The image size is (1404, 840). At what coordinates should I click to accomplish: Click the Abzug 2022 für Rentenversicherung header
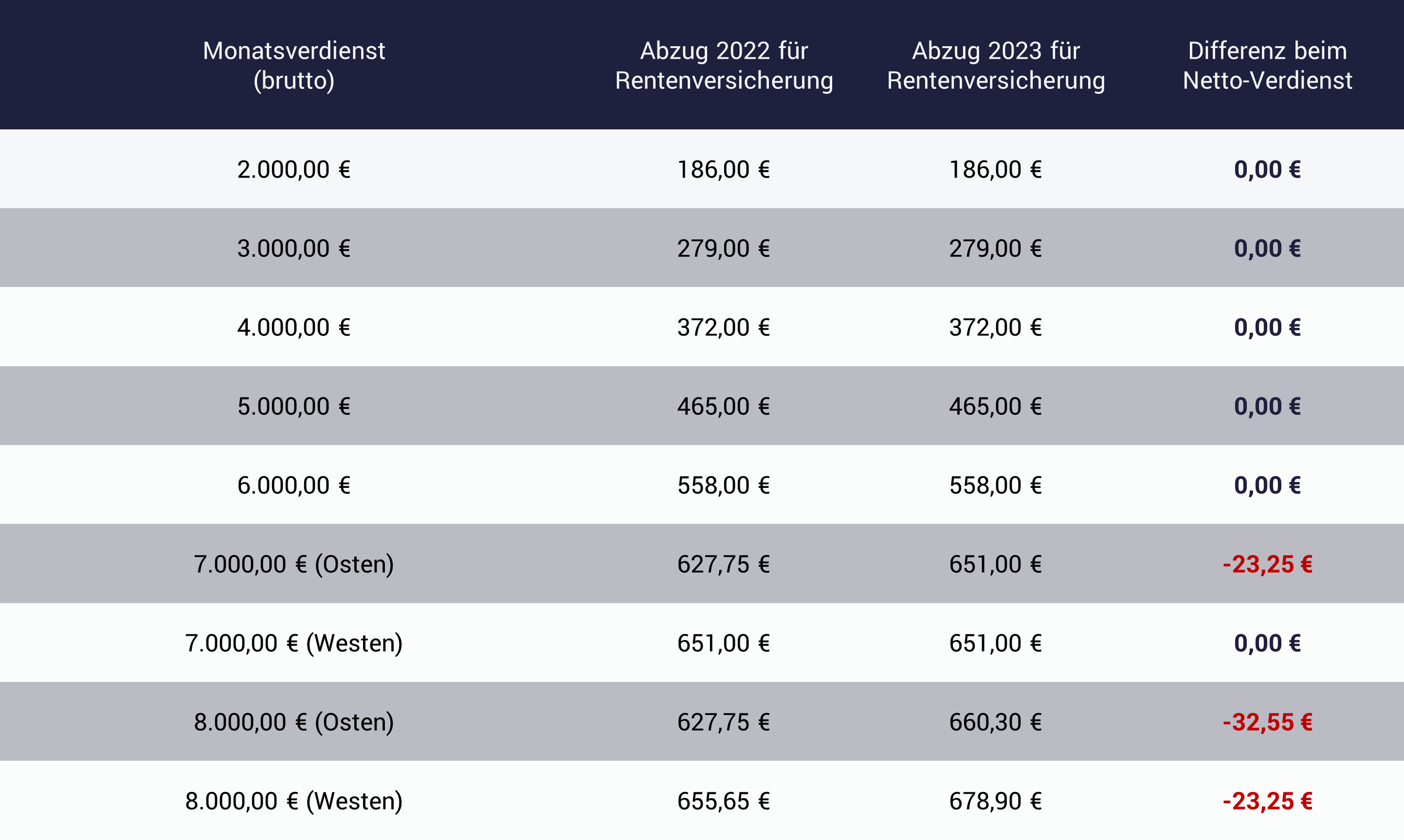[724, 65]
